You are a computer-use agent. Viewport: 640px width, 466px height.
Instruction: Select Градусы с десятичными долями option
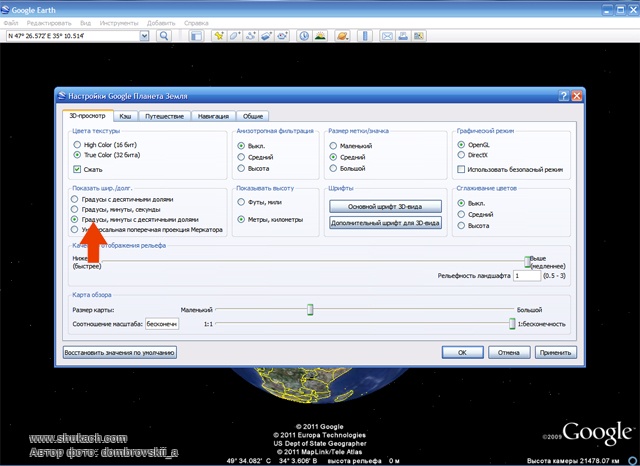tap(74, 199)
